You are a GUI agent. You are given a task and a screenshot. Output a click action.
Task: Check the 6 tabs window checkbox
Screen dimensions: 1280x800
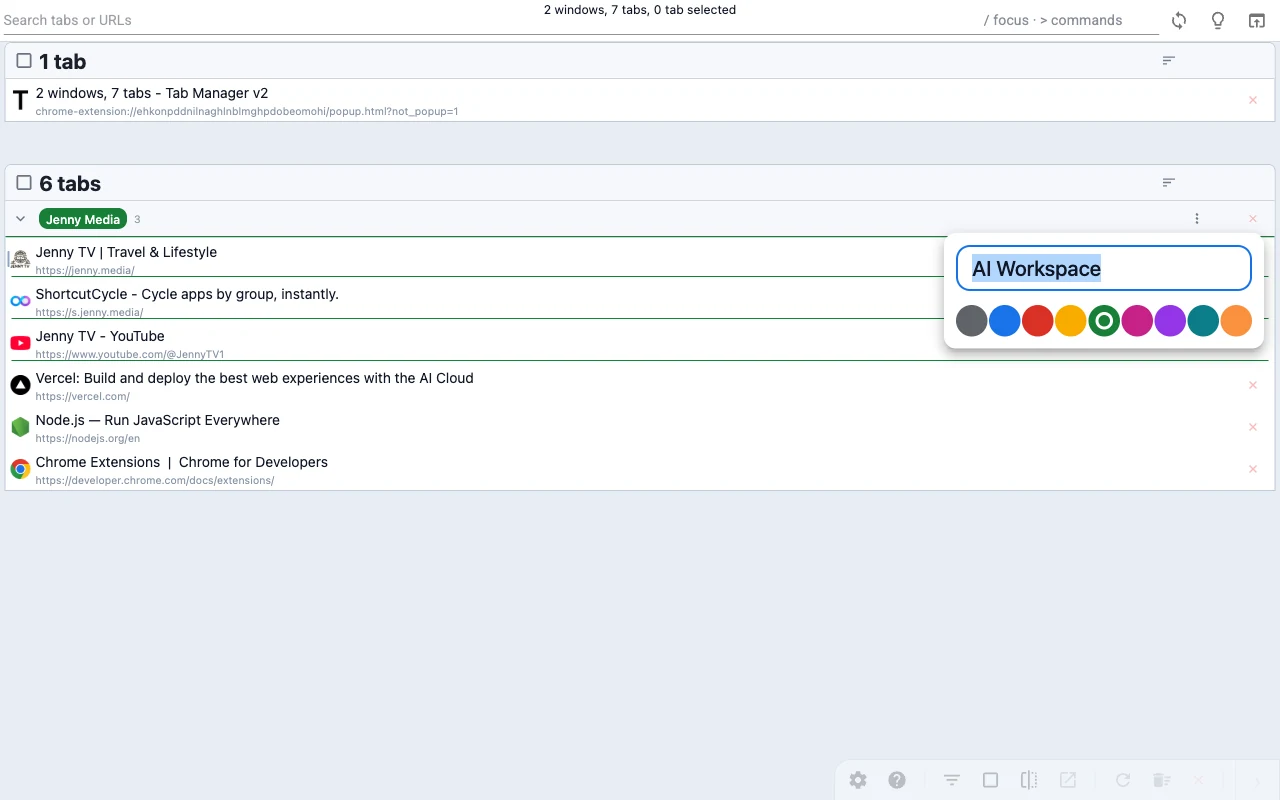(x=24, y=183)
